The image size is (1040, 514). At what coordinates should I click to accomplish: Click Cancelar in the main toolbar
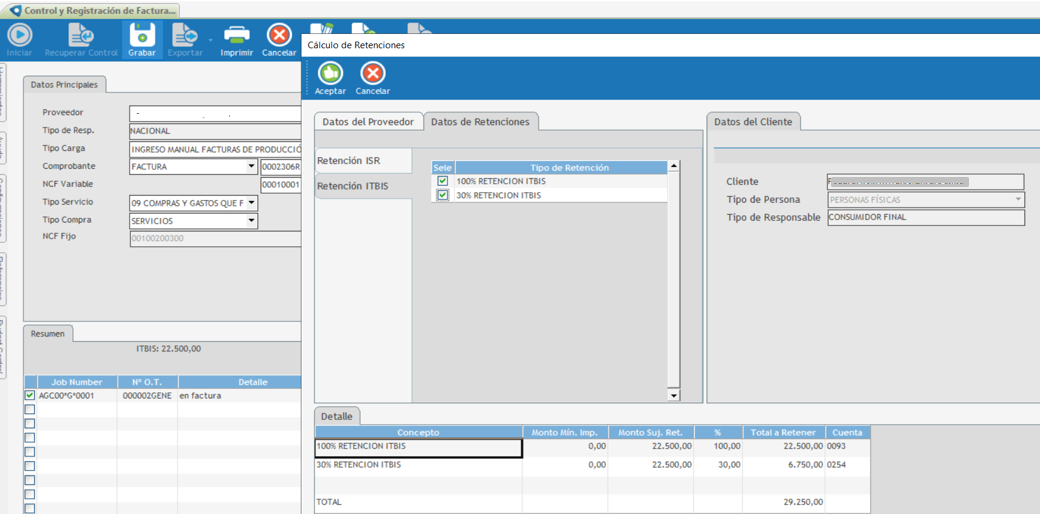click(279, 34)
